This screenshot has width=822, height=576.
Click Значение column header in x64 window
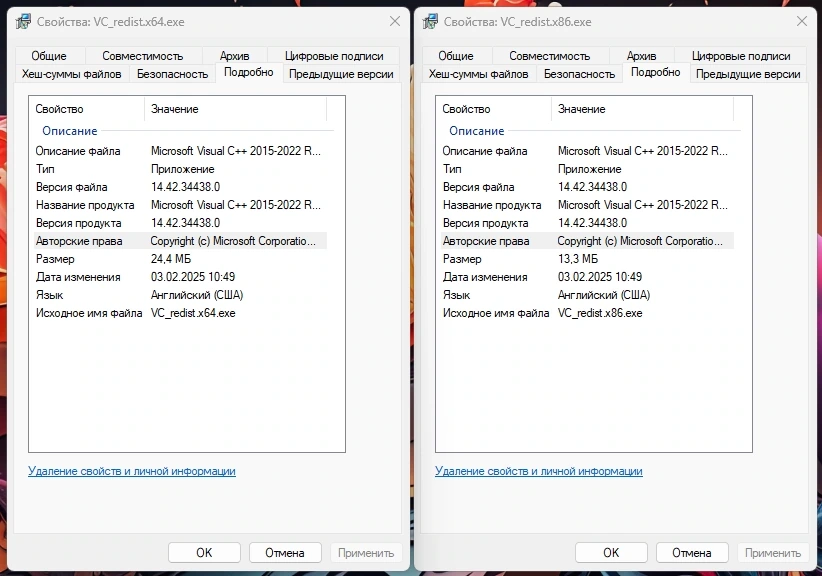(x=235, y=109)
